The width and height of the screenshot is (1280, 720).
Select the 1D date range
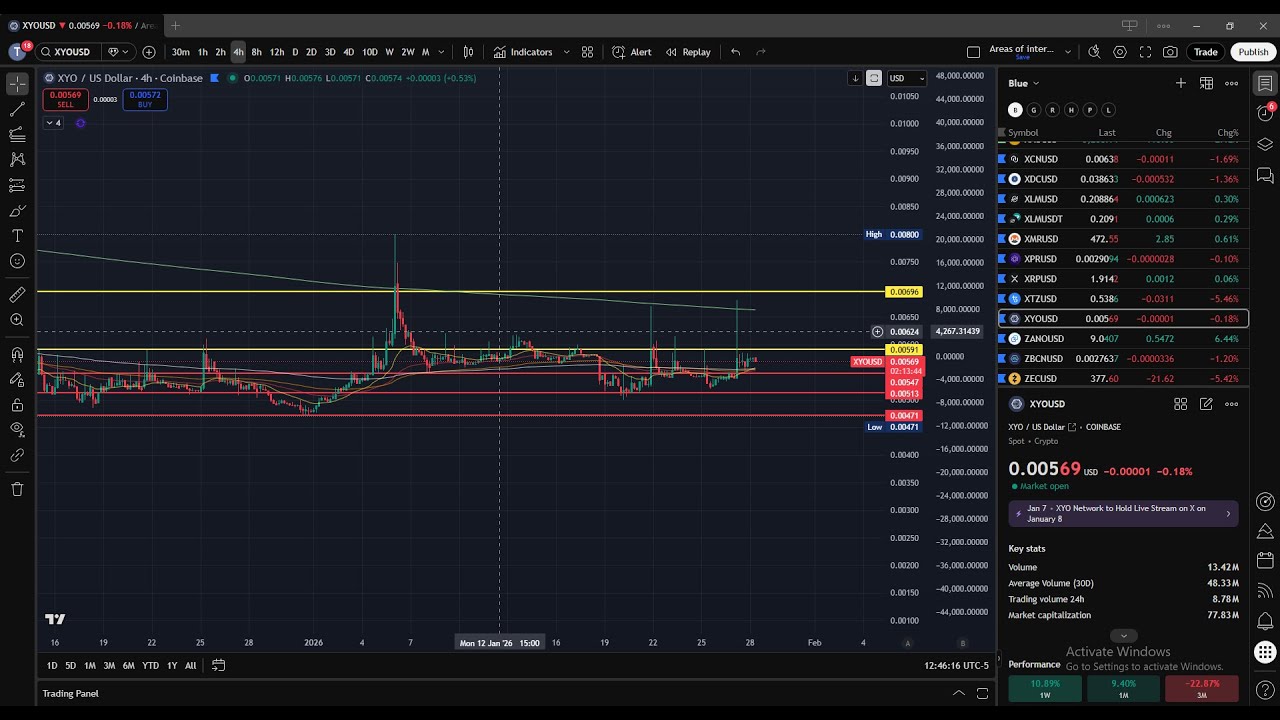(x=52, y=665)
